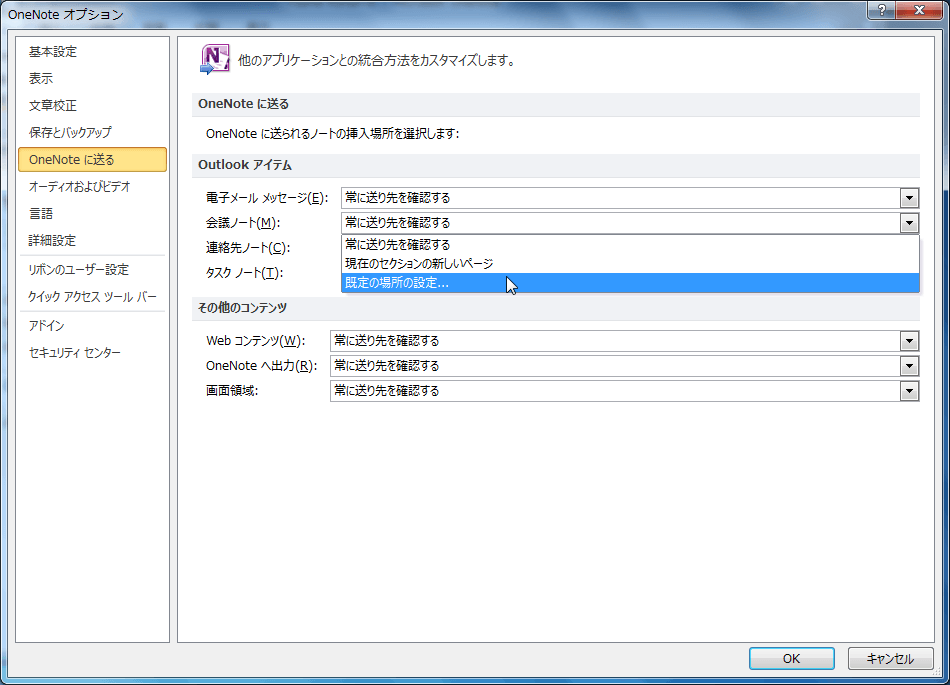Click the 会議ノート combo box field
This screenshot has height=685, width=950.
(x=630, y=223)
